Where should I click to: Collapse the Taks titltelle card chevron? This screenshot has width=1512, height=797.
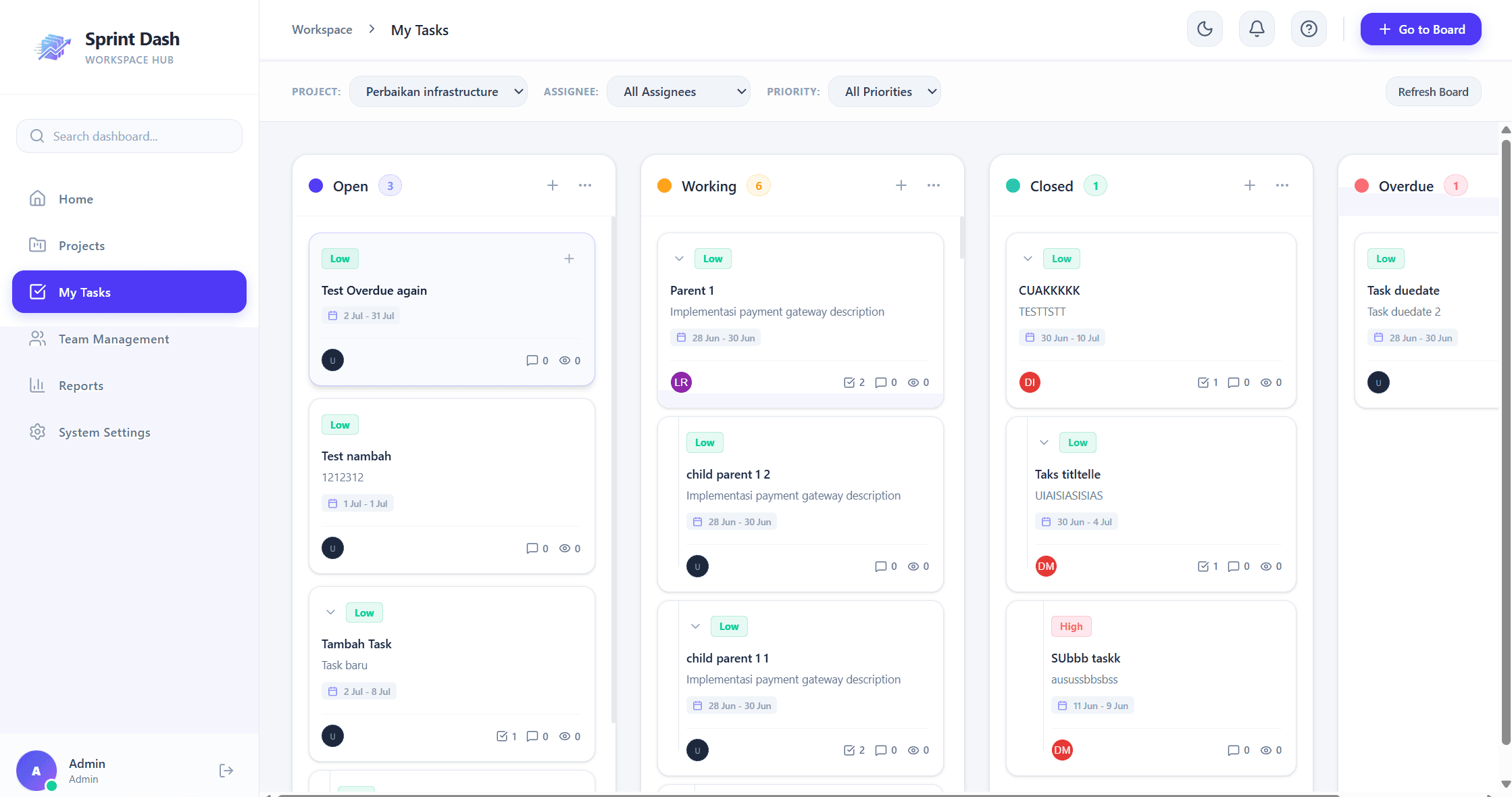coord(1044,443)
